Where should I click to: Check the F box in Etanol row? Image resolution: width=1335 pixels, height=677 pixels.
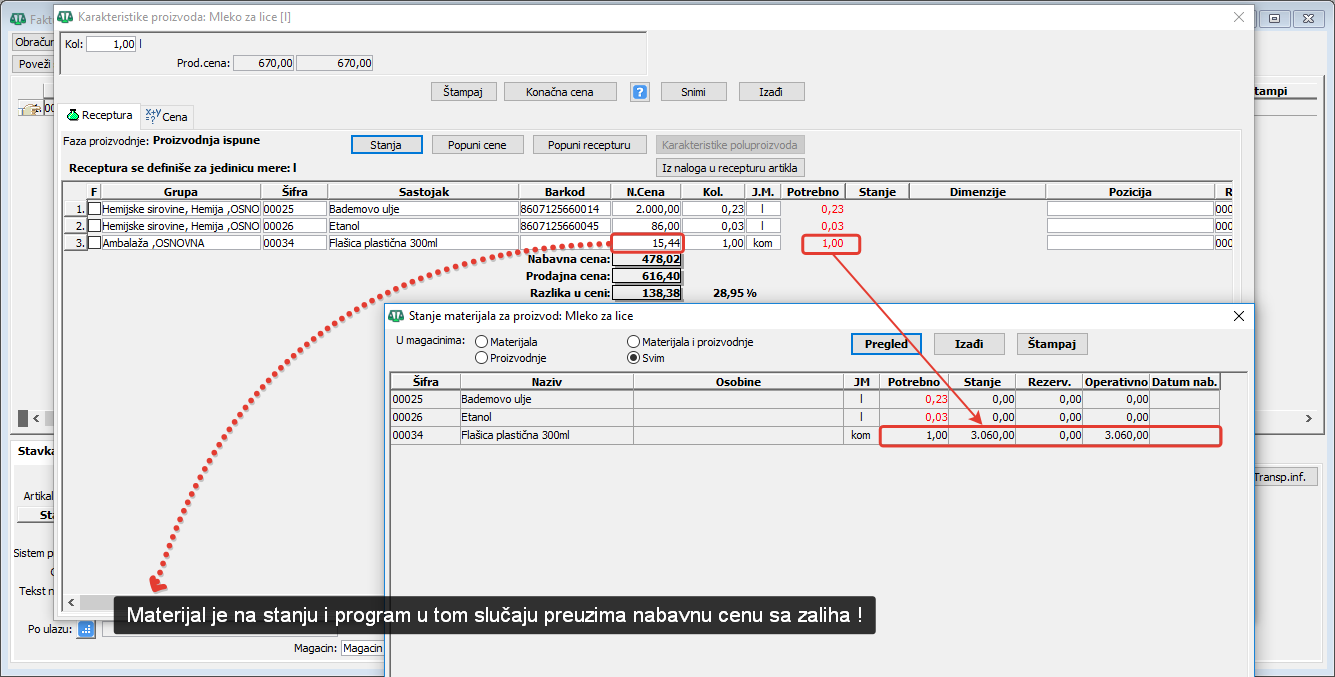pos(95,226)
